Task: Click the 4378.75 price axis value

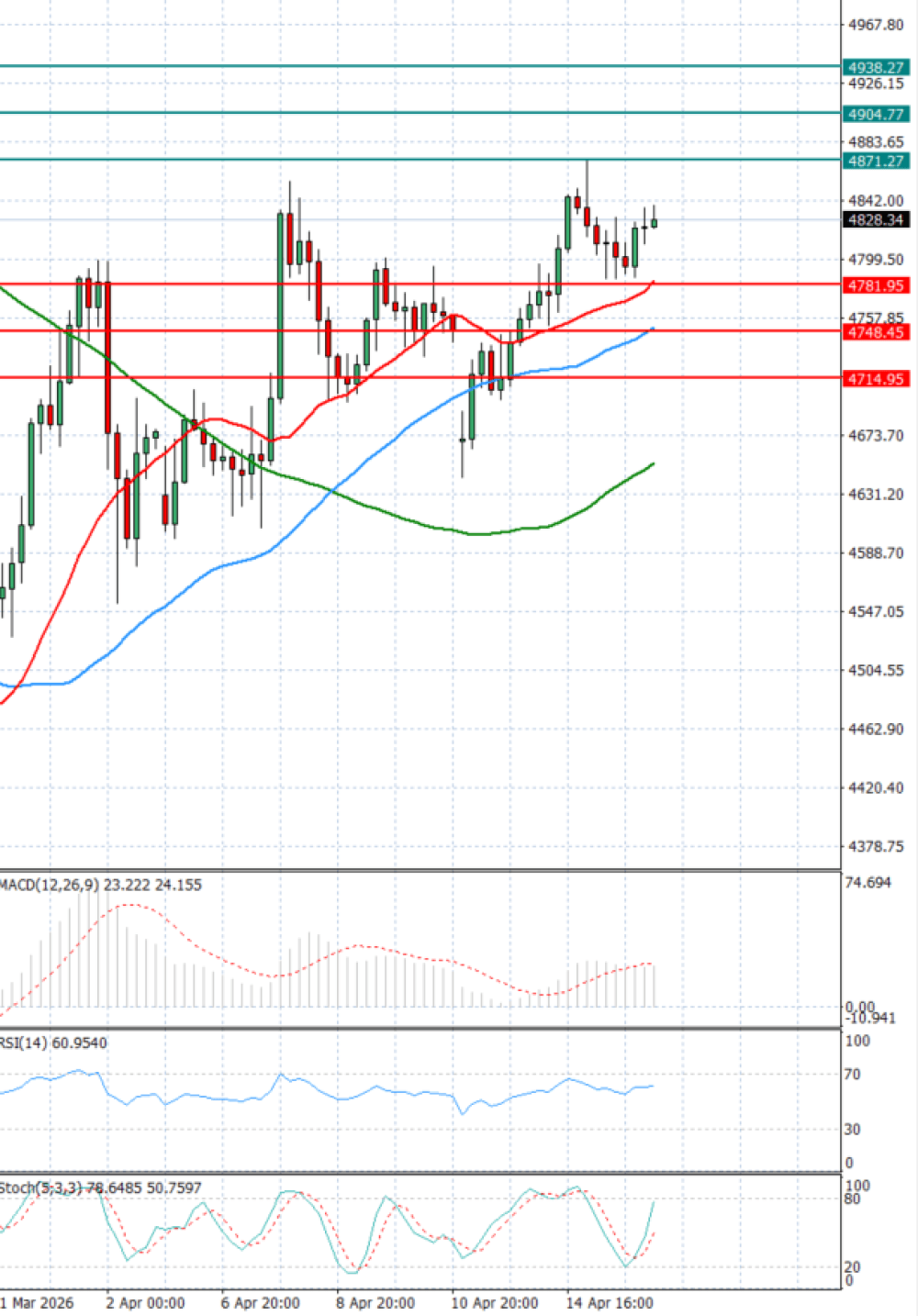Action: coord(876,846)
